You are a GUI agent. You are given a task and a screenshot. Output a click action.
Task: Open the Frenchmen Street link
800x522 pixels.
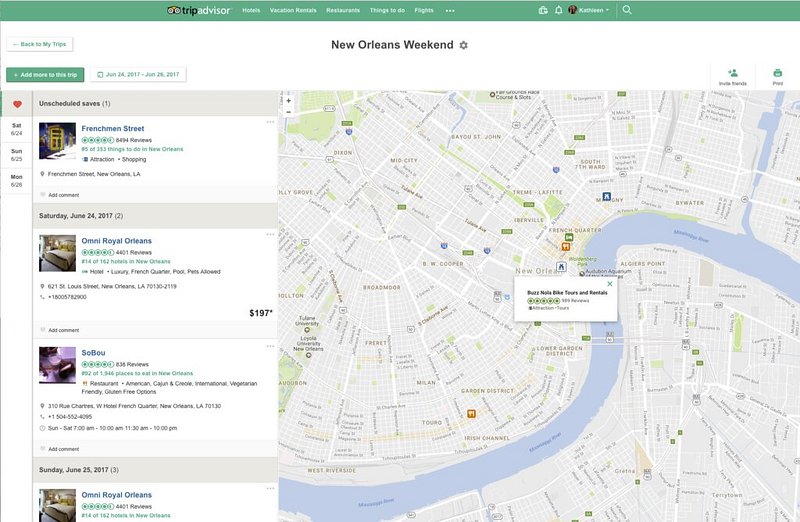tap(113, 129)
